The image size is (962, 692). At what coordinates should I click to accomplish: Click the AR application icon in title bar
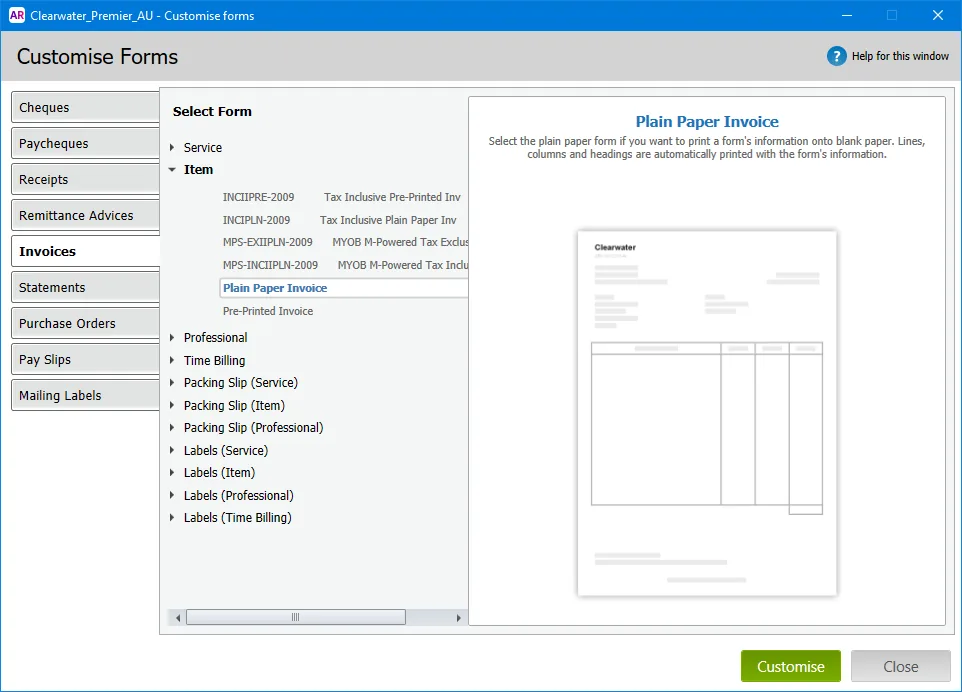(x=17, y=15)
